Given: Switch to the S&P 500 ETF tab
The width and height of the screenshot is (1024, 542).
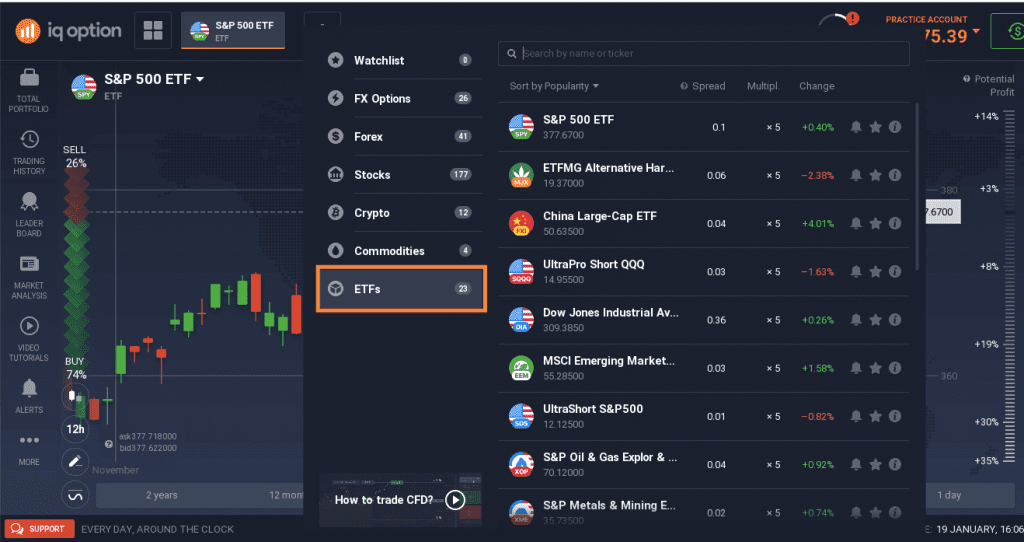Looking at the screenshot, I should click(x=233, y=31).
